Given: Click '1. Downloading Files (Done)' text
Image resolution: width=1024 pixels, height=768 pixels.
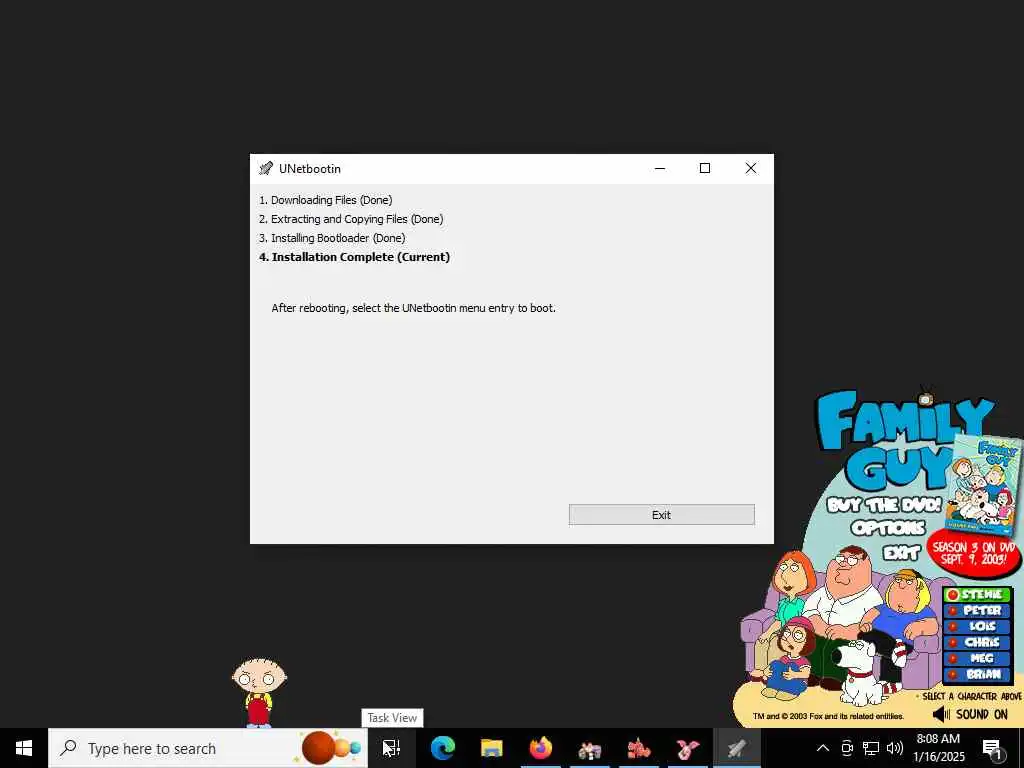Looking at the screenshot, I should pos(325,200).
